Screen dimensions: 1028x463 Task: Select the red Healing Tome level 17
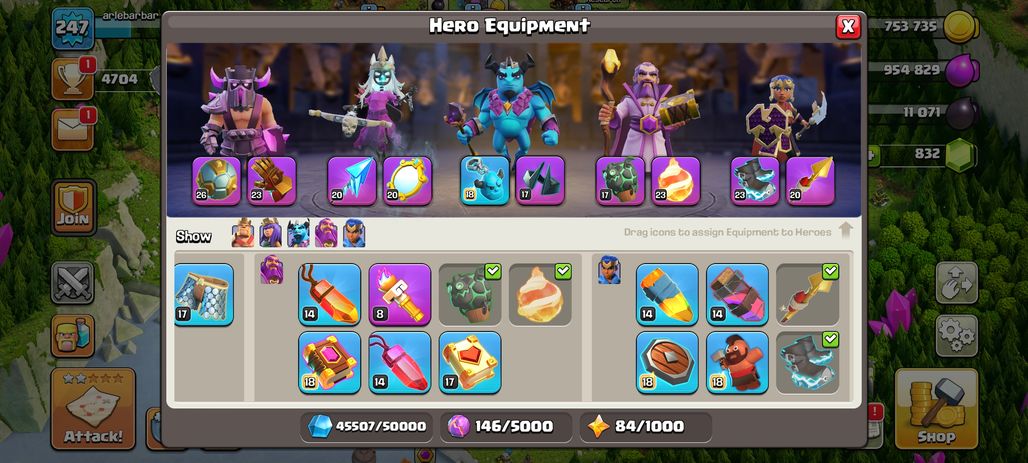point(469,362)
